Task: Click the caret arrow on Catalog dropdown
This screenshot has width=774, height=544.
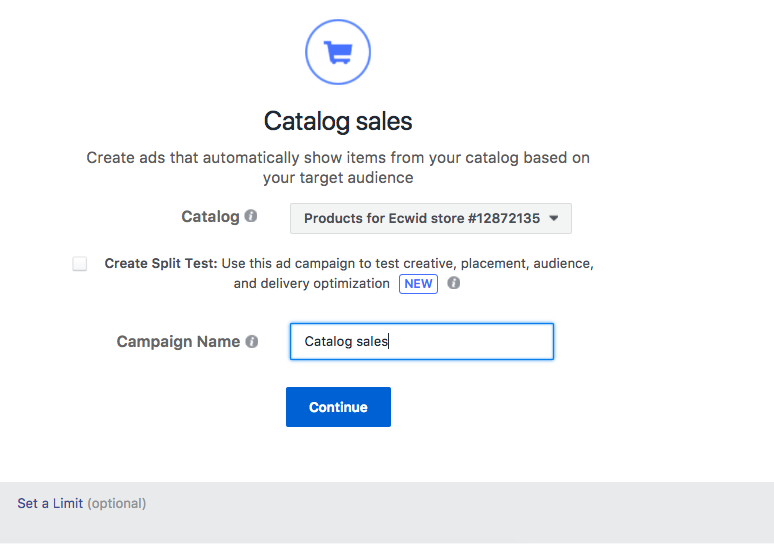Action: pyautogui.click(x=554, y=218)
